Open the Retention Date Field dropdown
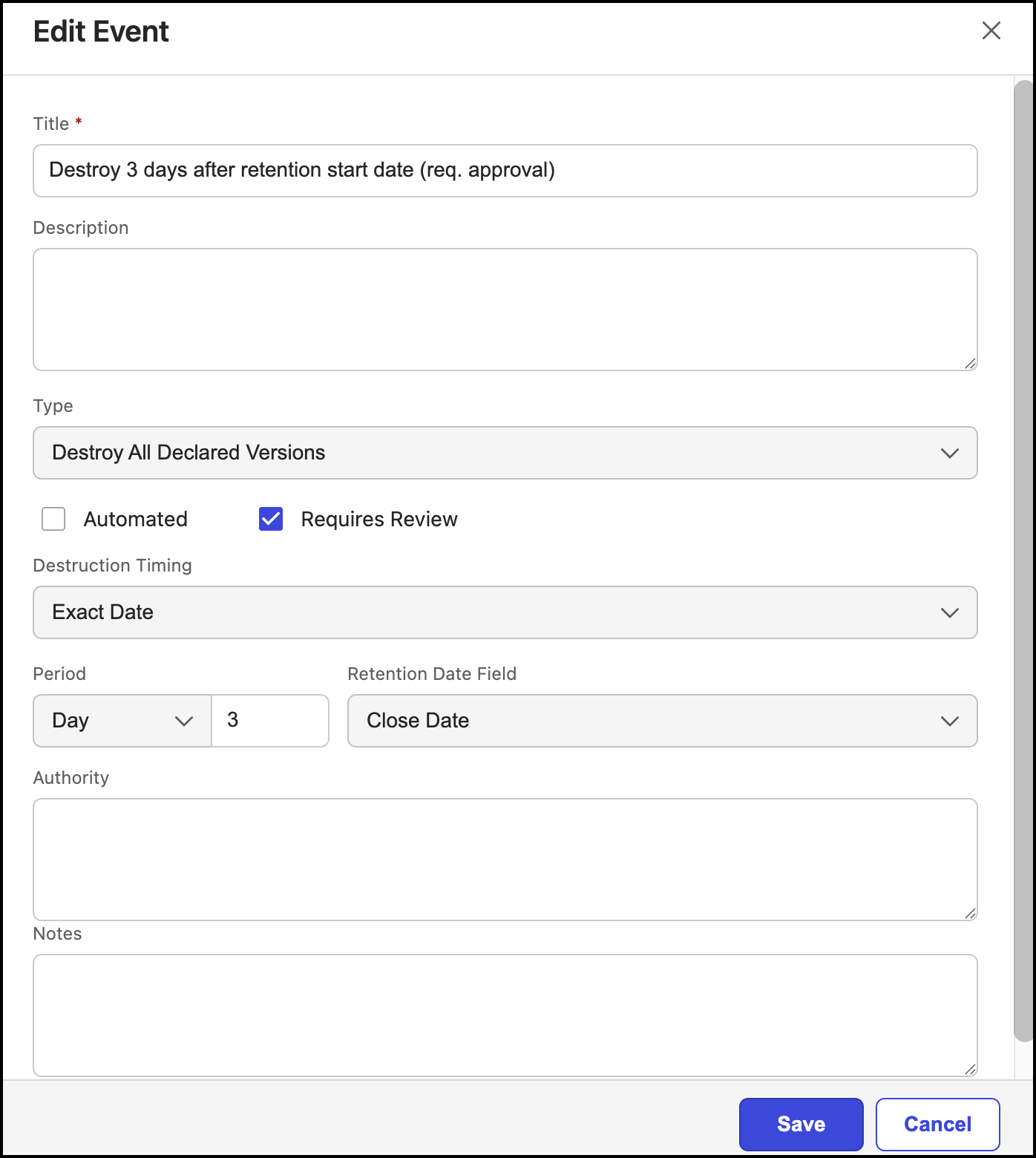 (662, 721)
